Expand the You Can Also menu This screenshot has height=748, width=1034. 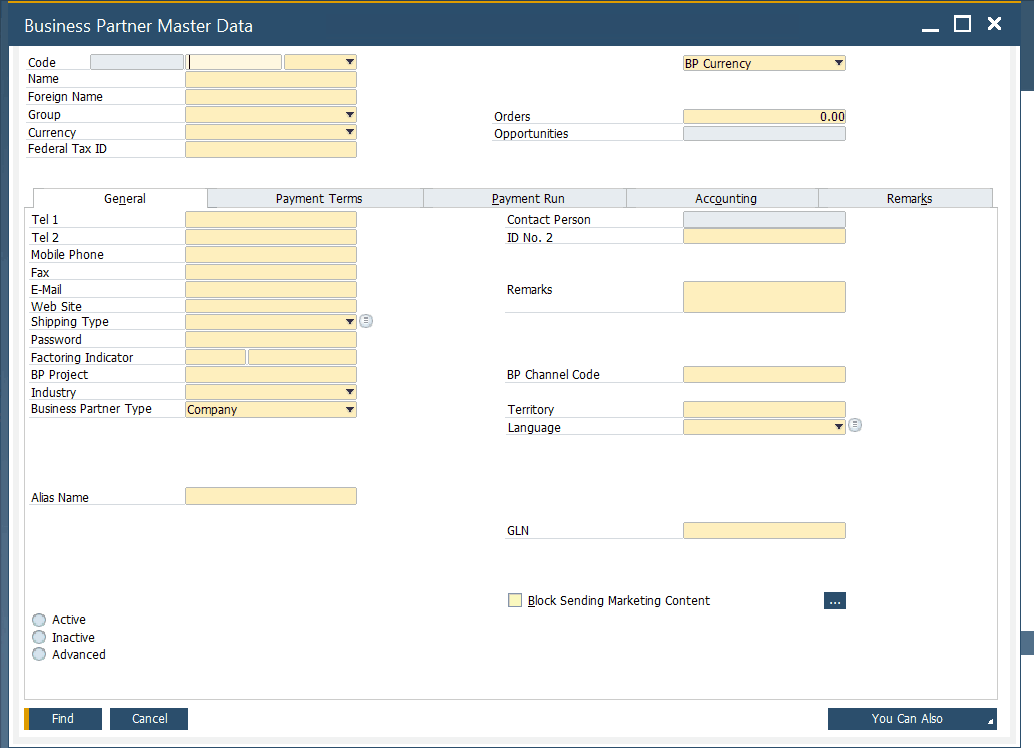click(912, 718)
